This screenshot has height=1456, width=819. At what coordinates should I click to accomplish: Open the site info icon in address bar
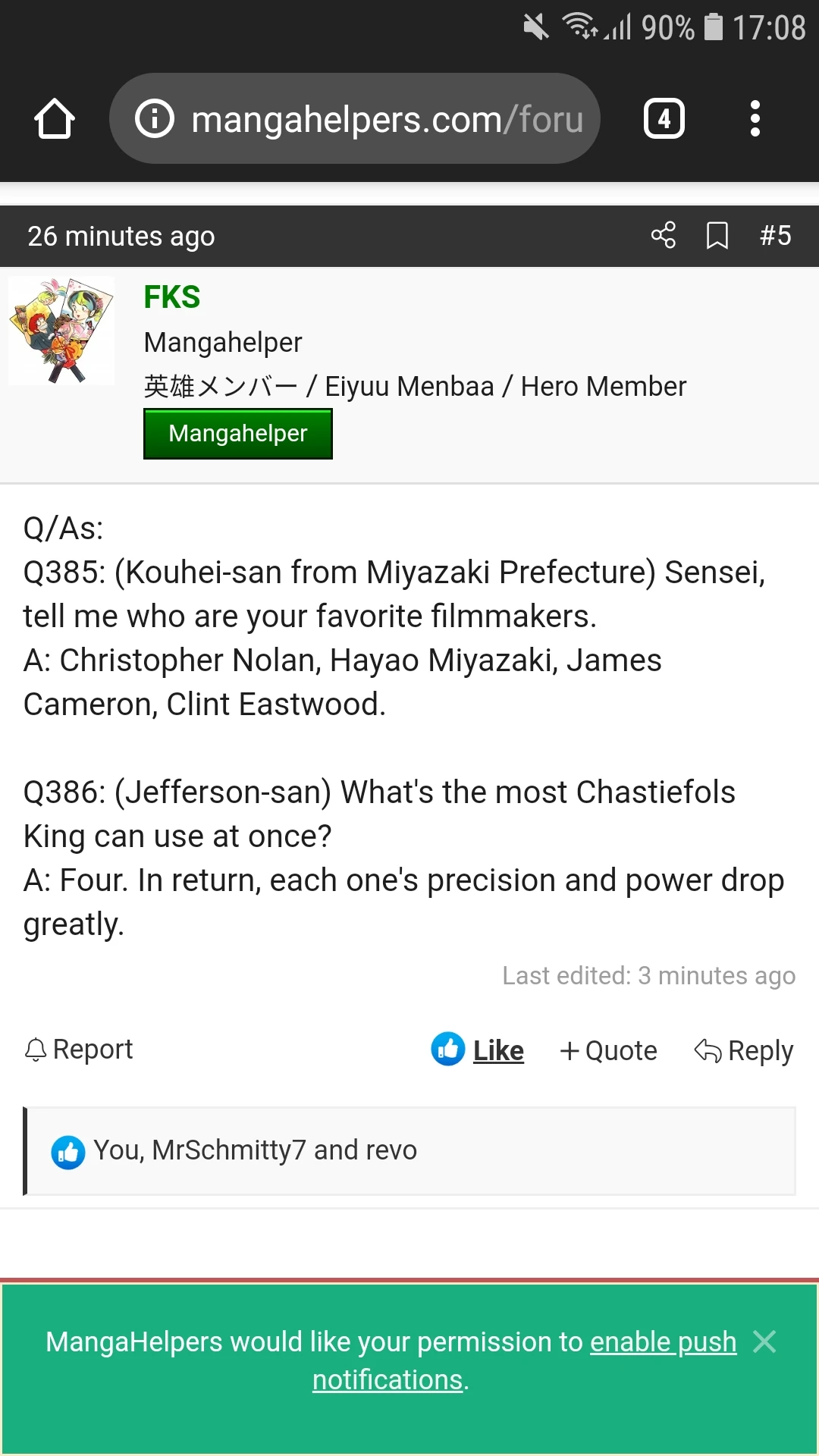[x=155, y=119]
